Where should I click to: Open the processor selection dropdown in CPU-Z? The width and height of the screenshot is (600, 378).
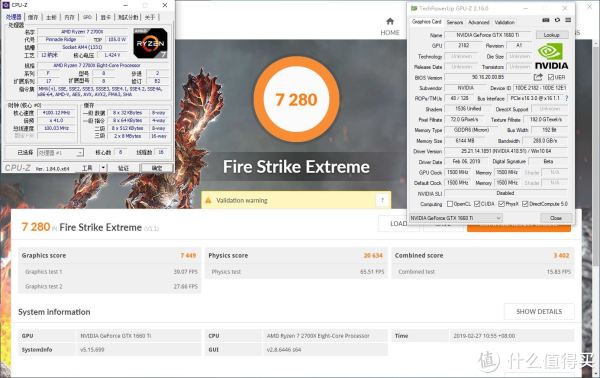(x=60, y=153)
